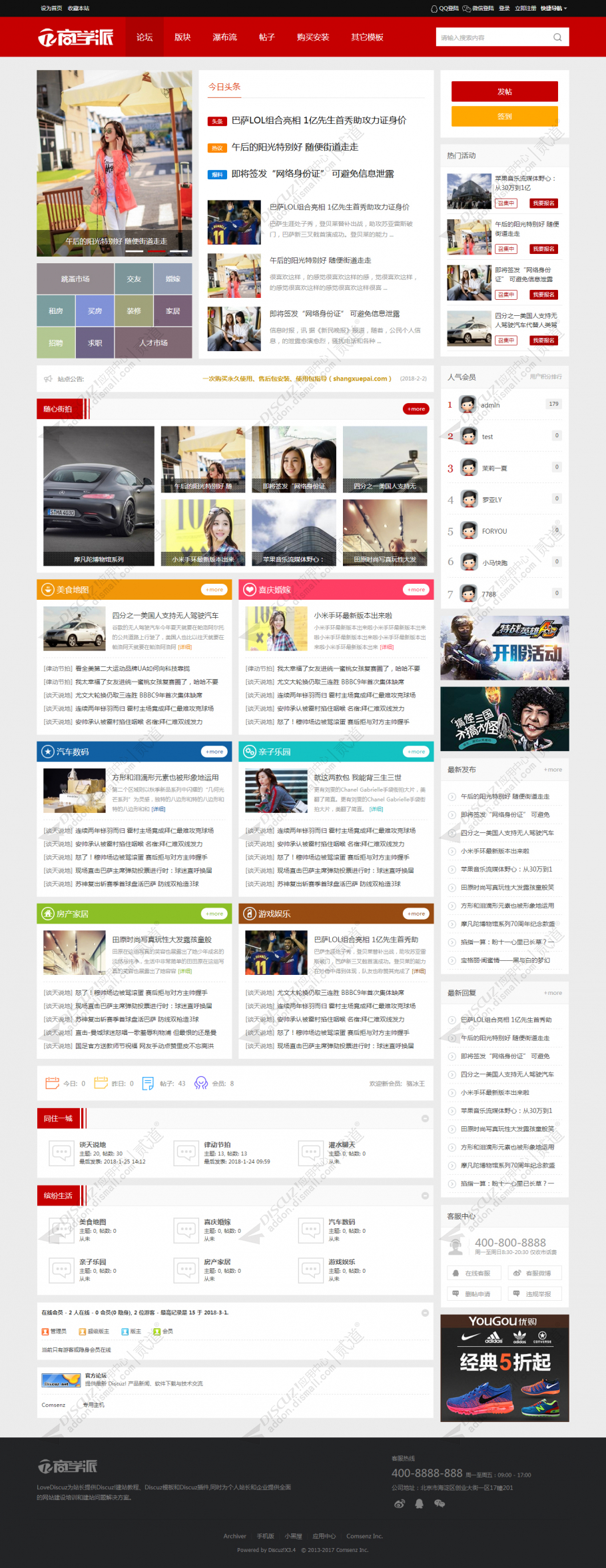Click the admin member avatar
Viewport: 606px width, 1568px height.
(468, 404)
